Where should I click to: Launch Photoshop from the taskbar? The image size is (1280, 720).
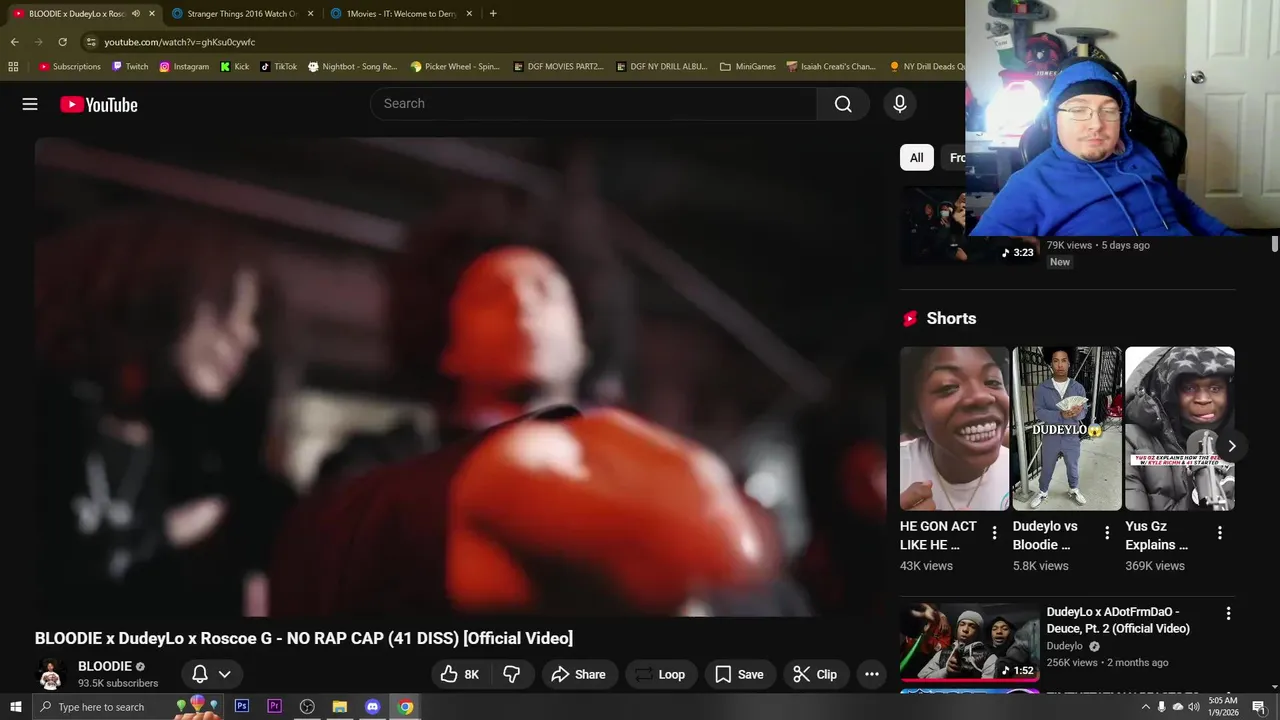pyautogui.click(x=242, y=707)
